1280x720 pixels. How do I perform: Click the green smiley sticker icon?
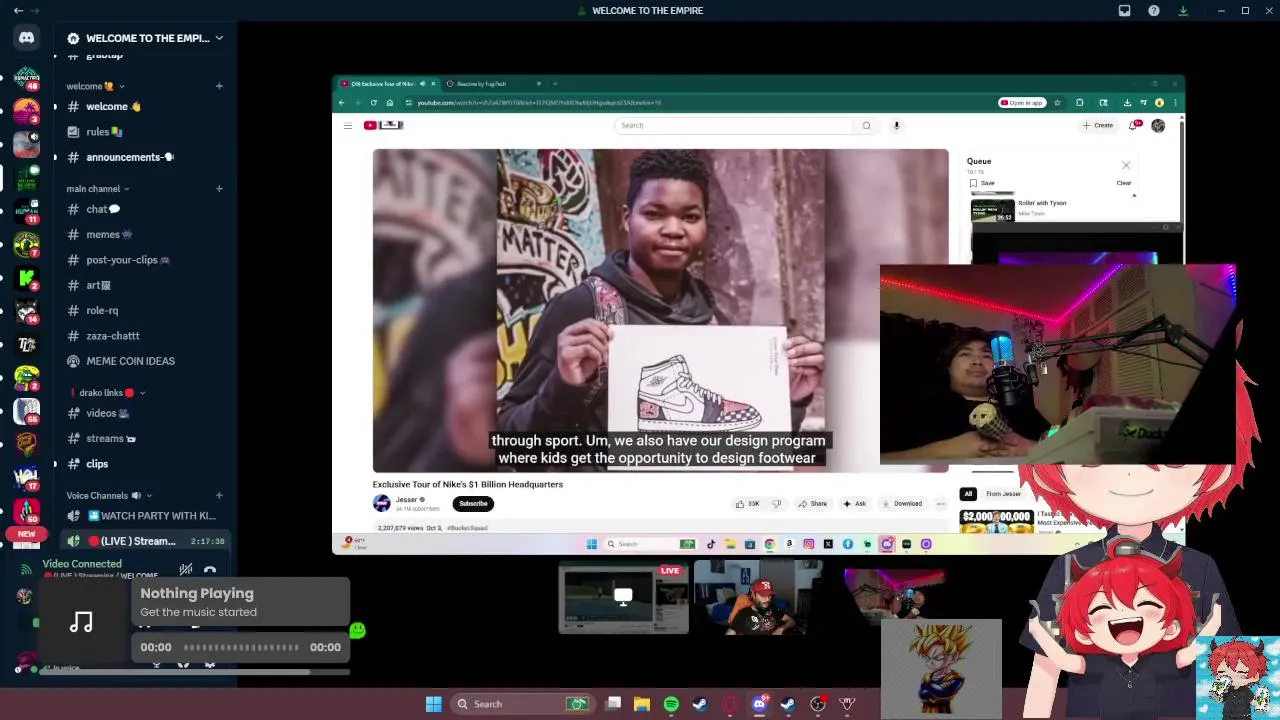point(357,630)
